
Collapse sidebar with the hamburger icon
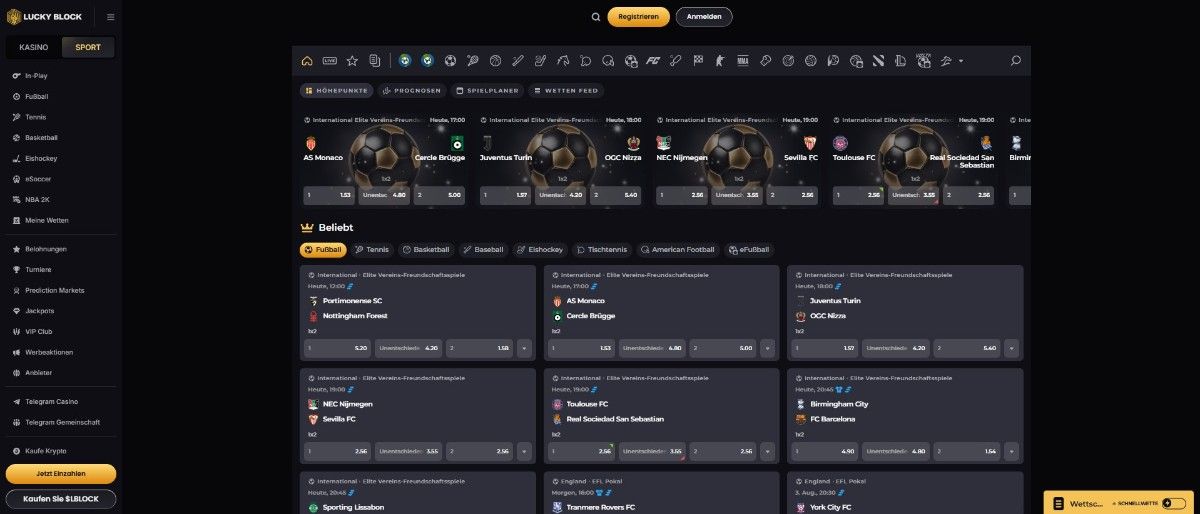(110, 17)
